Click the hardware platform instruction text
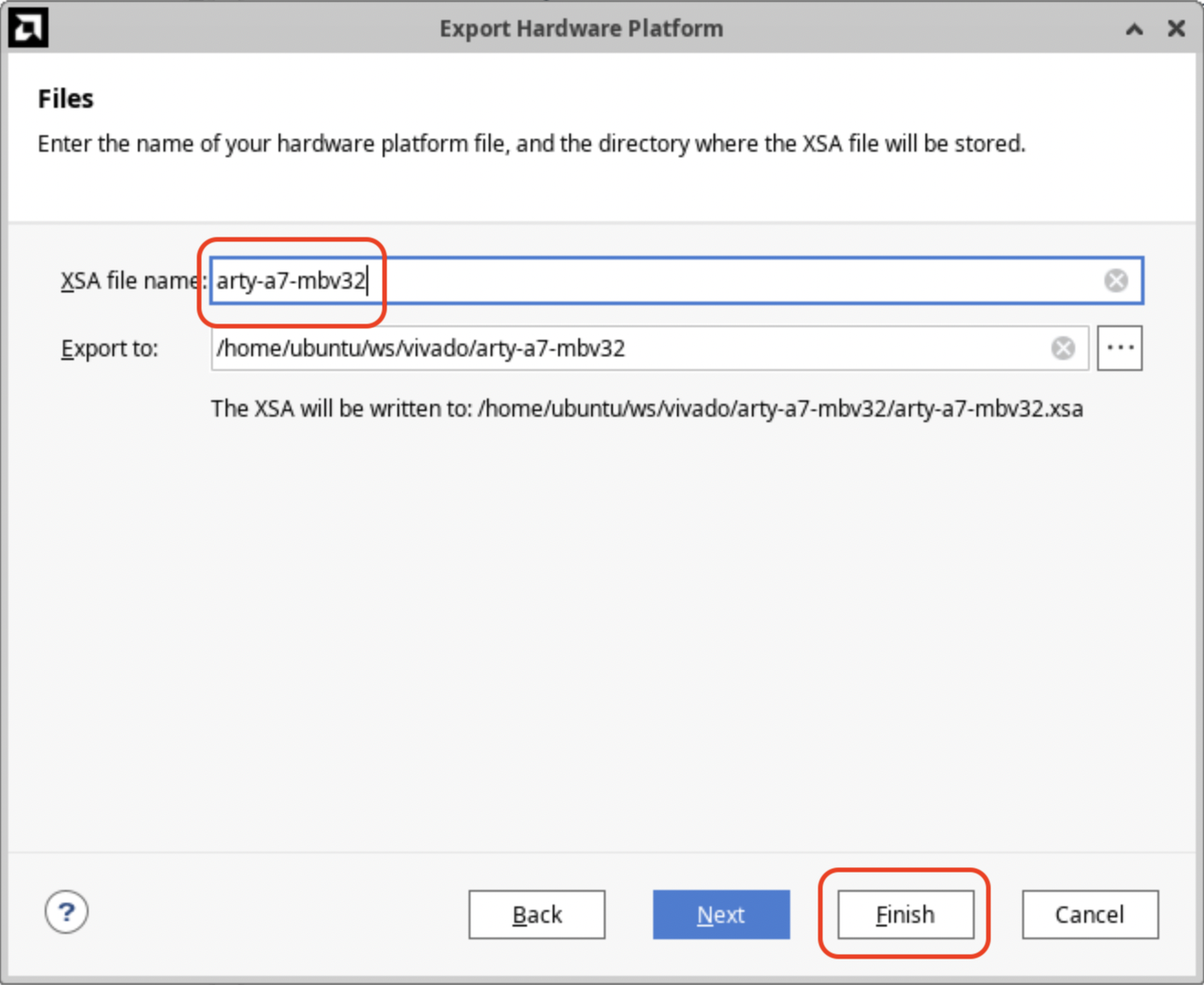Viewport: 1204px width, 985px height. pyautogui.click(x=532, y=144)
